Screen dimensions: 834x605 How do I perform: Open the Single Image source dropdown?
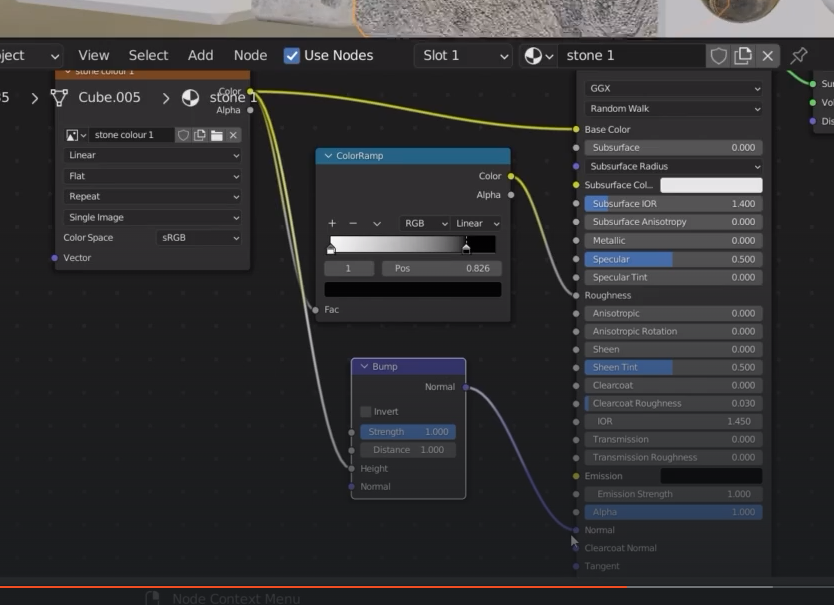[153, 217]
